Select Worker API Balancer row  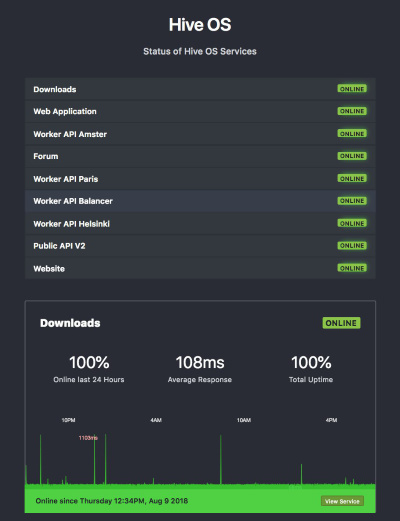[x=200, y=201]
